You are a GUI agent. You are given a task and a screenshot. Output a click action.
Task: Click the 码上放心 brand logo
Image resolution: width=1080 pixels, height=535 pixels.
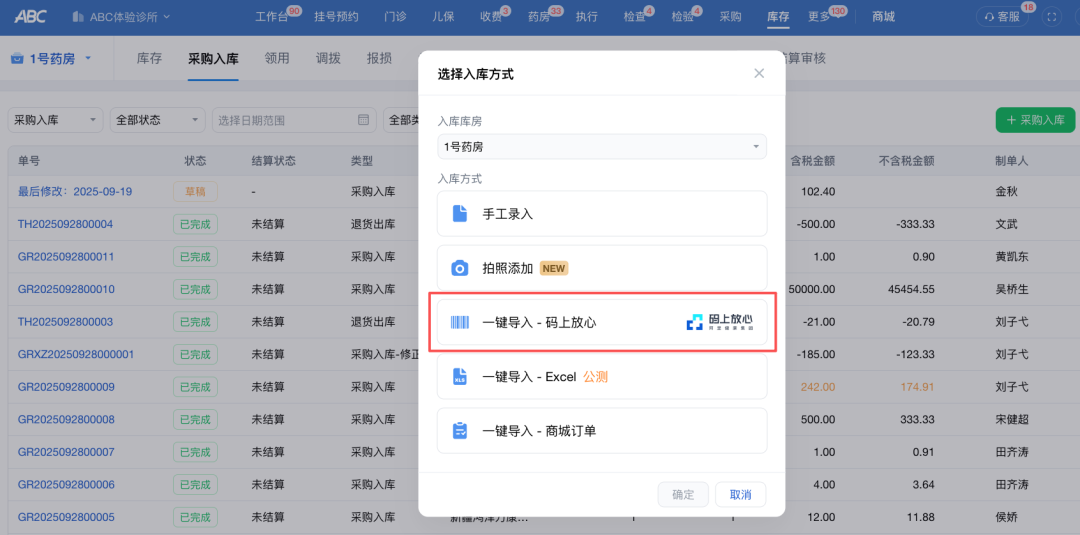[720, 322]
